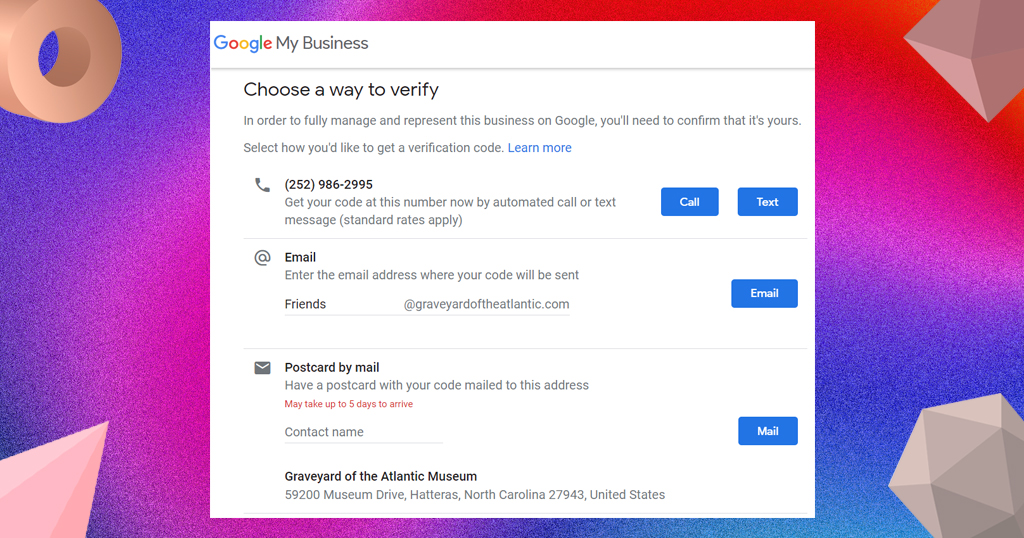Click the Email option label
This screenshot has height=538, width=1024.
[300, 257]
